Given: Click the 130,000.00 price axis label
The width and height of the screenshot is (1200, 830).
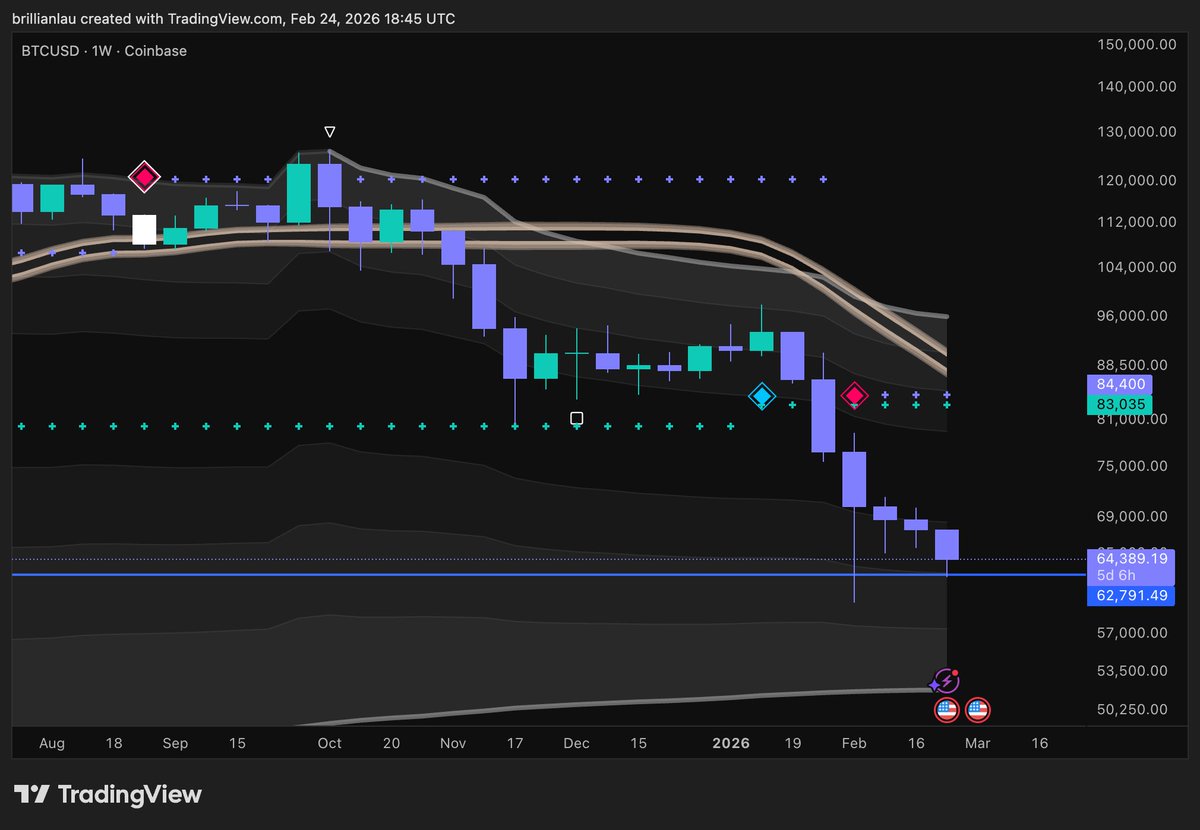Looking at the screenshot, I should tap(1135, 132).
